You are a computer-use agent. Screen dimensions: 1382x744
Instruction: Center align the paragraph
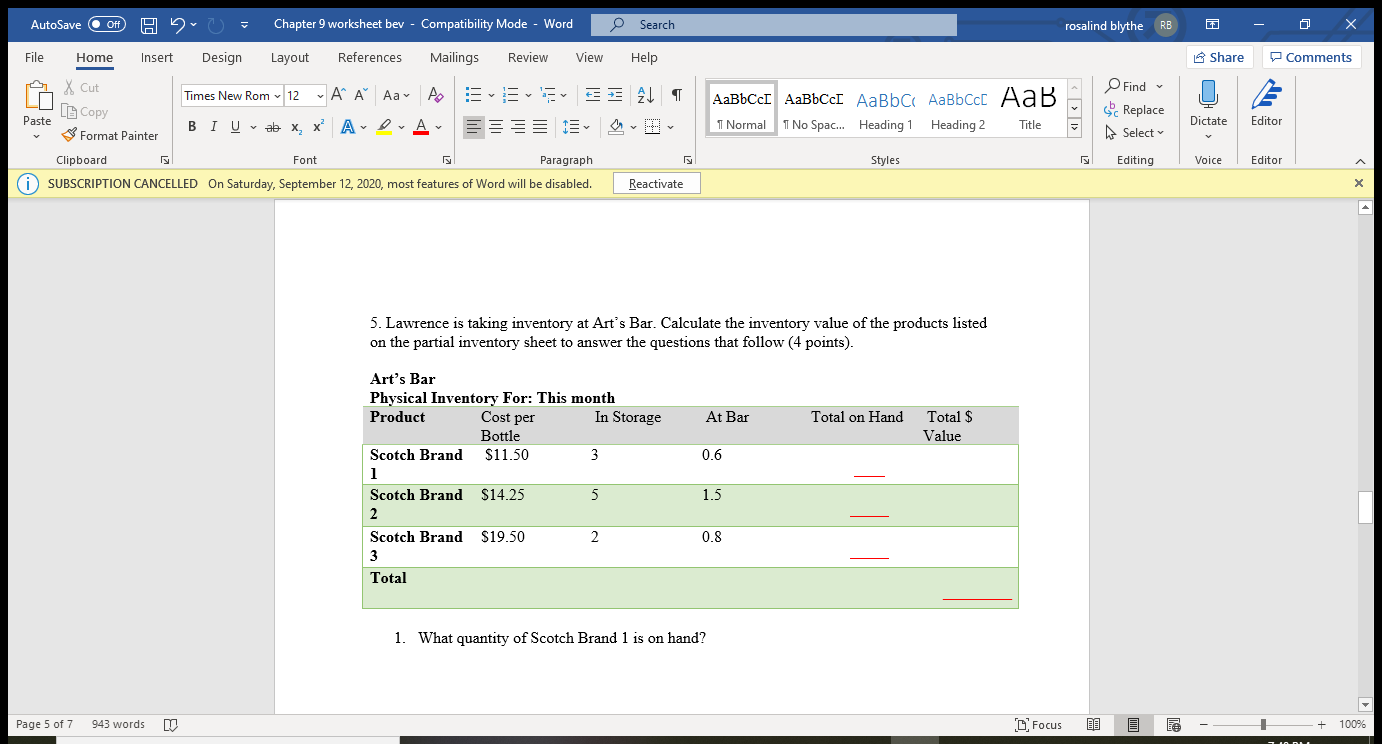[x=496, y=126]
